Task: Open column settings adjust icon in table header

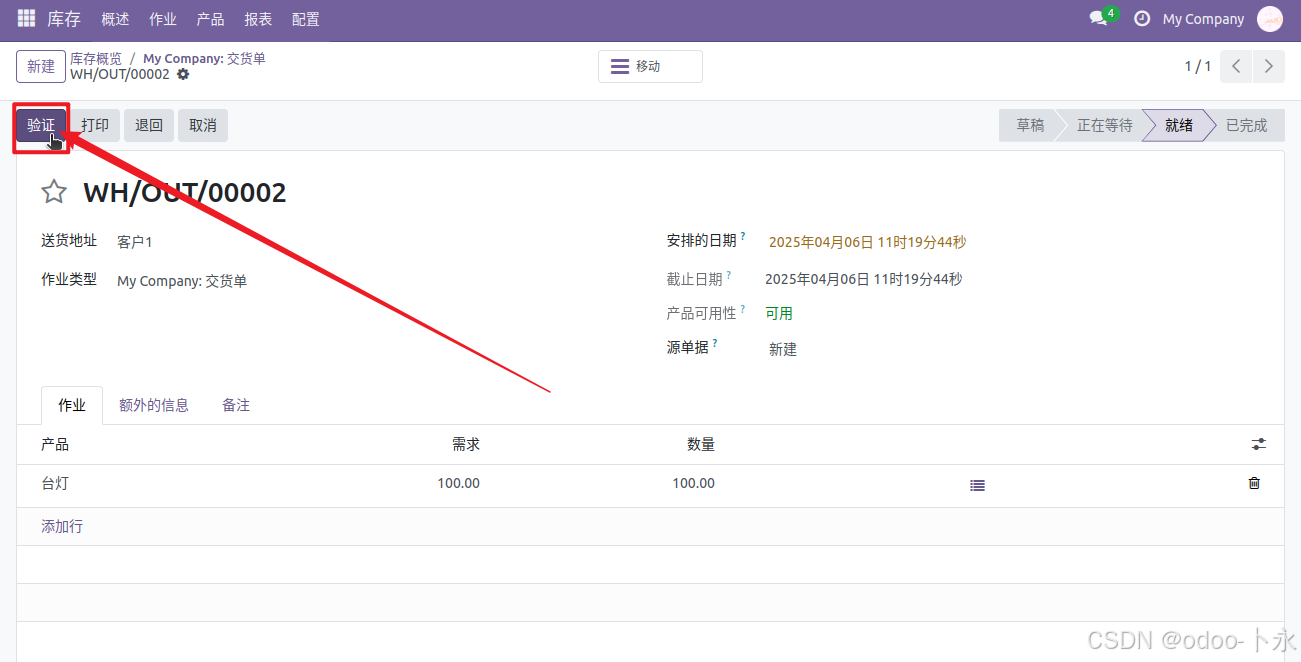Action: (x=1258, y=444)
